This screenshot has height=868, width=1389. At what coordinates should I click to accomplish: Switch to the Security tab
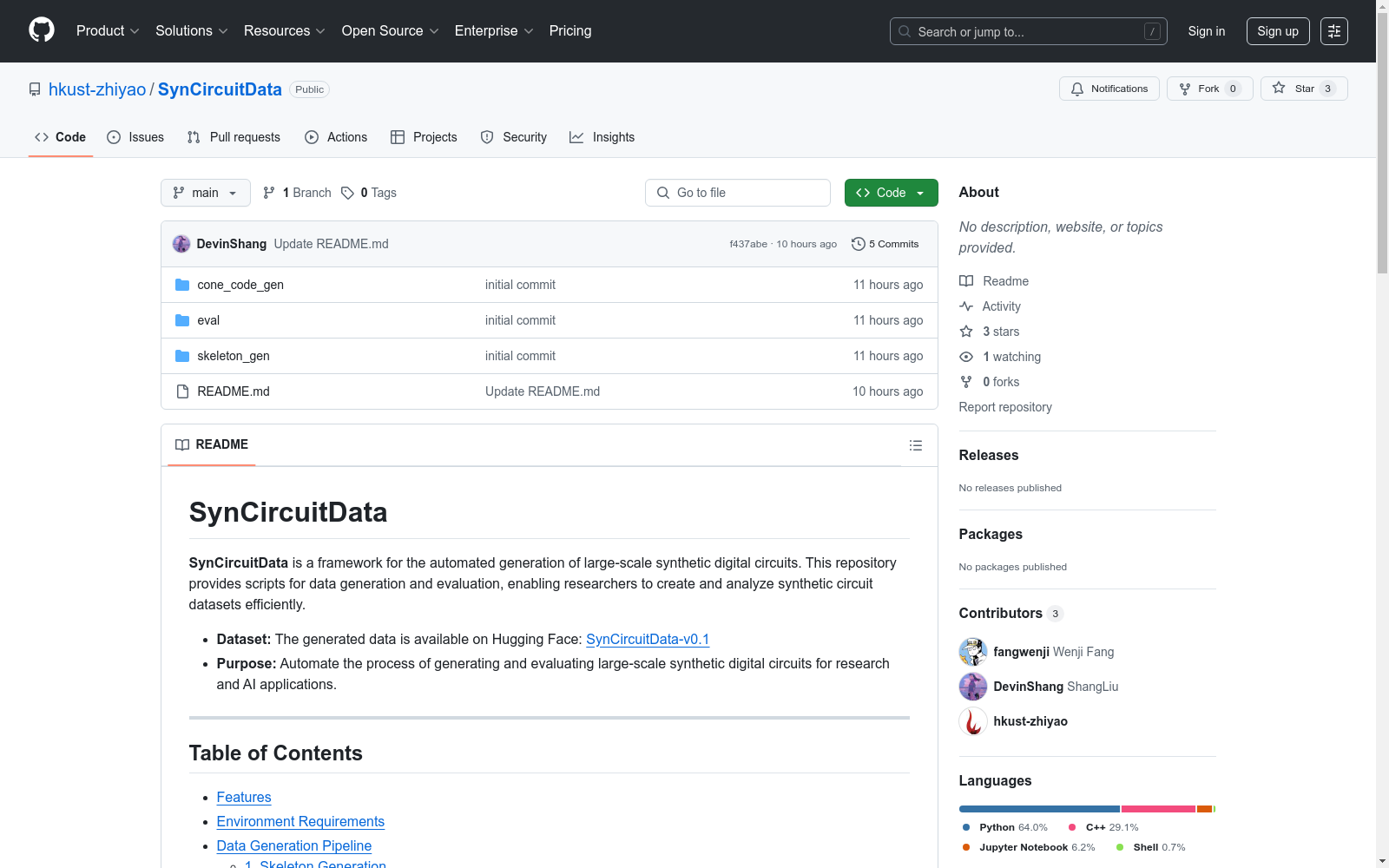coord(514,137)
